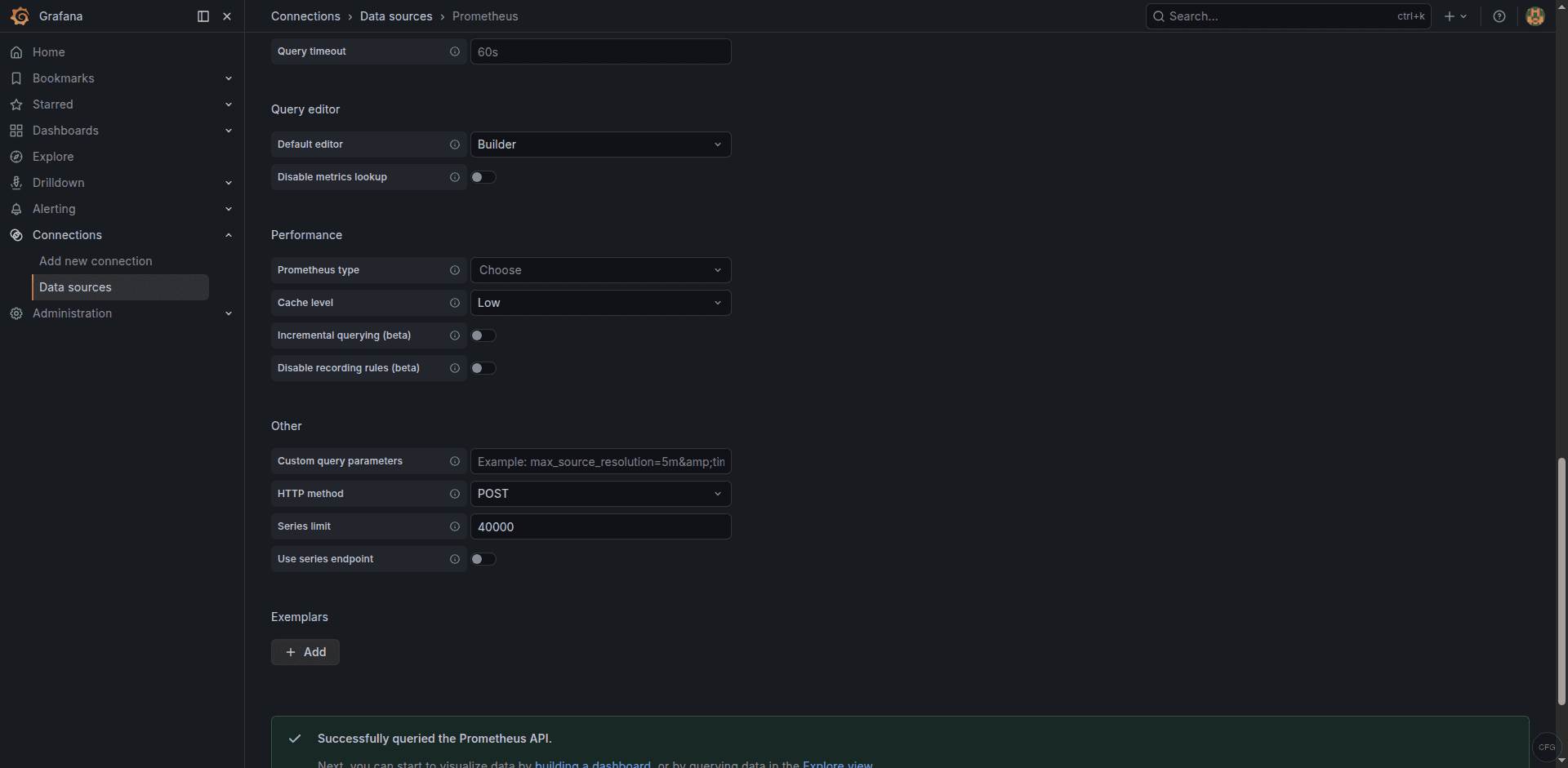This screenshot has height=768, width=1568.
Task: Turn on Incremental querying beta toggle
Action: click(x=483, y=335)
